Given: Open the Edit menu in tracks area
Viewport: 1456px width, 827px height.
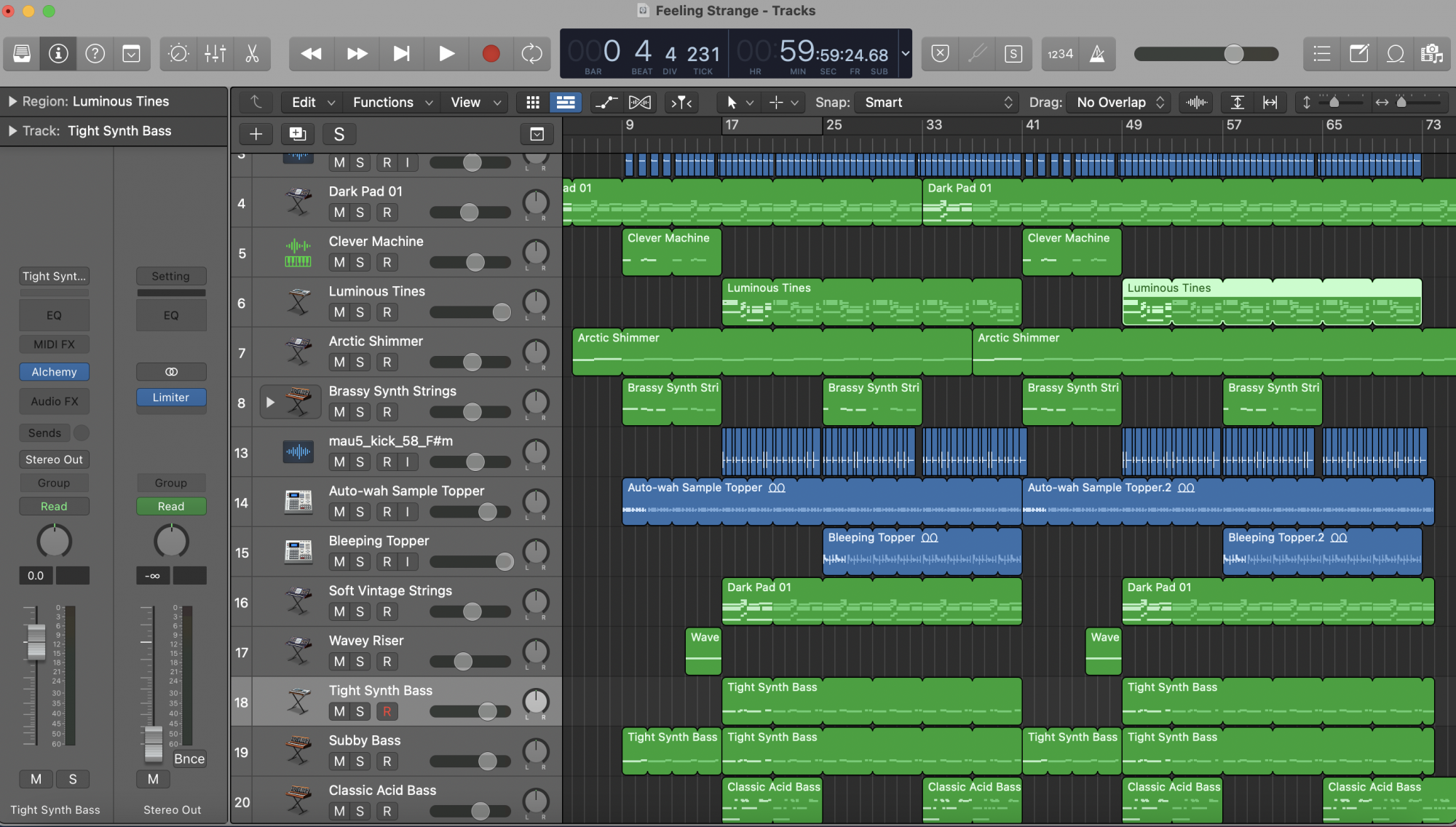Looking at the screenshot, I should coord(312,103).
